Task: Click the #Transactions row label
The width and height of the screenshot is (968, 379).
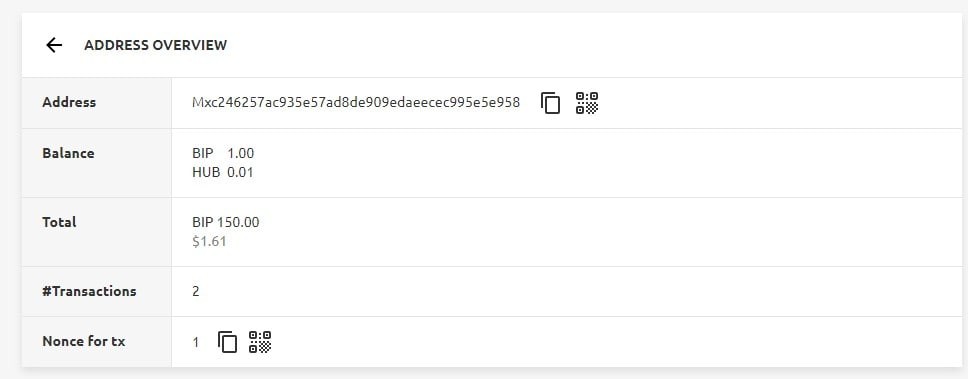Action: tap(89, 291)
